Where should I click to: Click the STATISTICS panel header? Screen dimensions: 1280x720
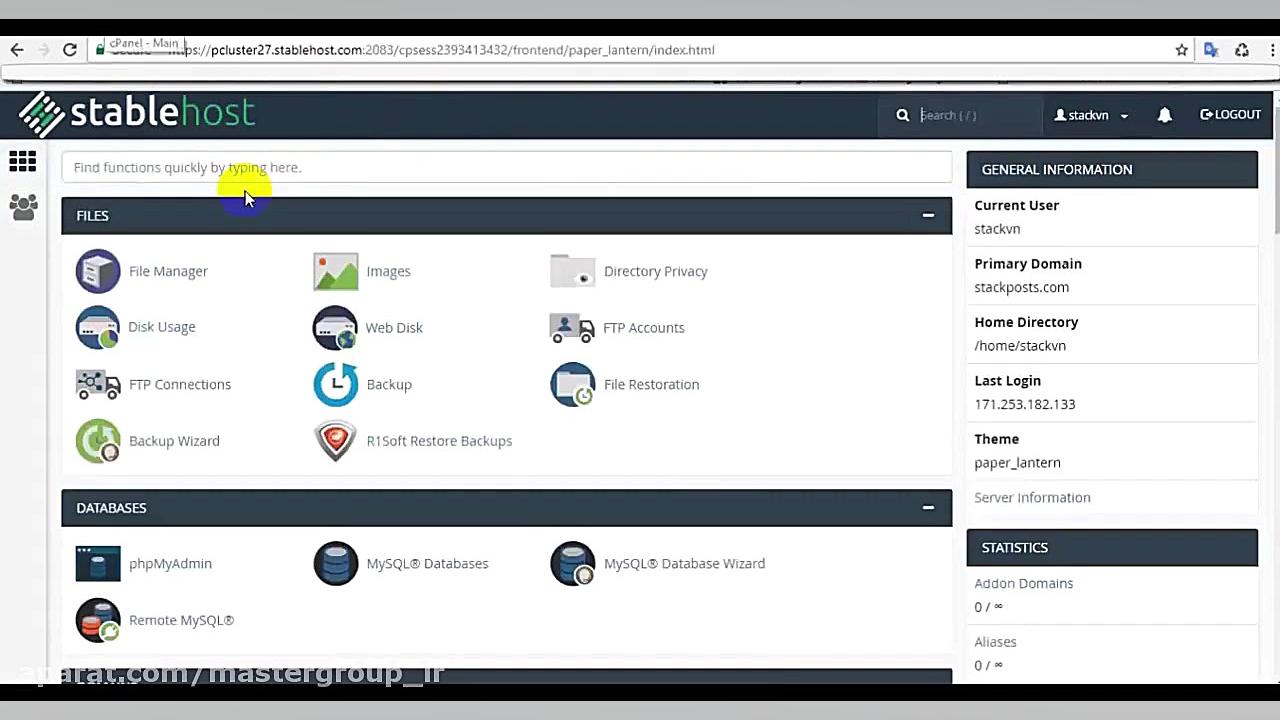pyautogui.click(x=1112, y=547)
